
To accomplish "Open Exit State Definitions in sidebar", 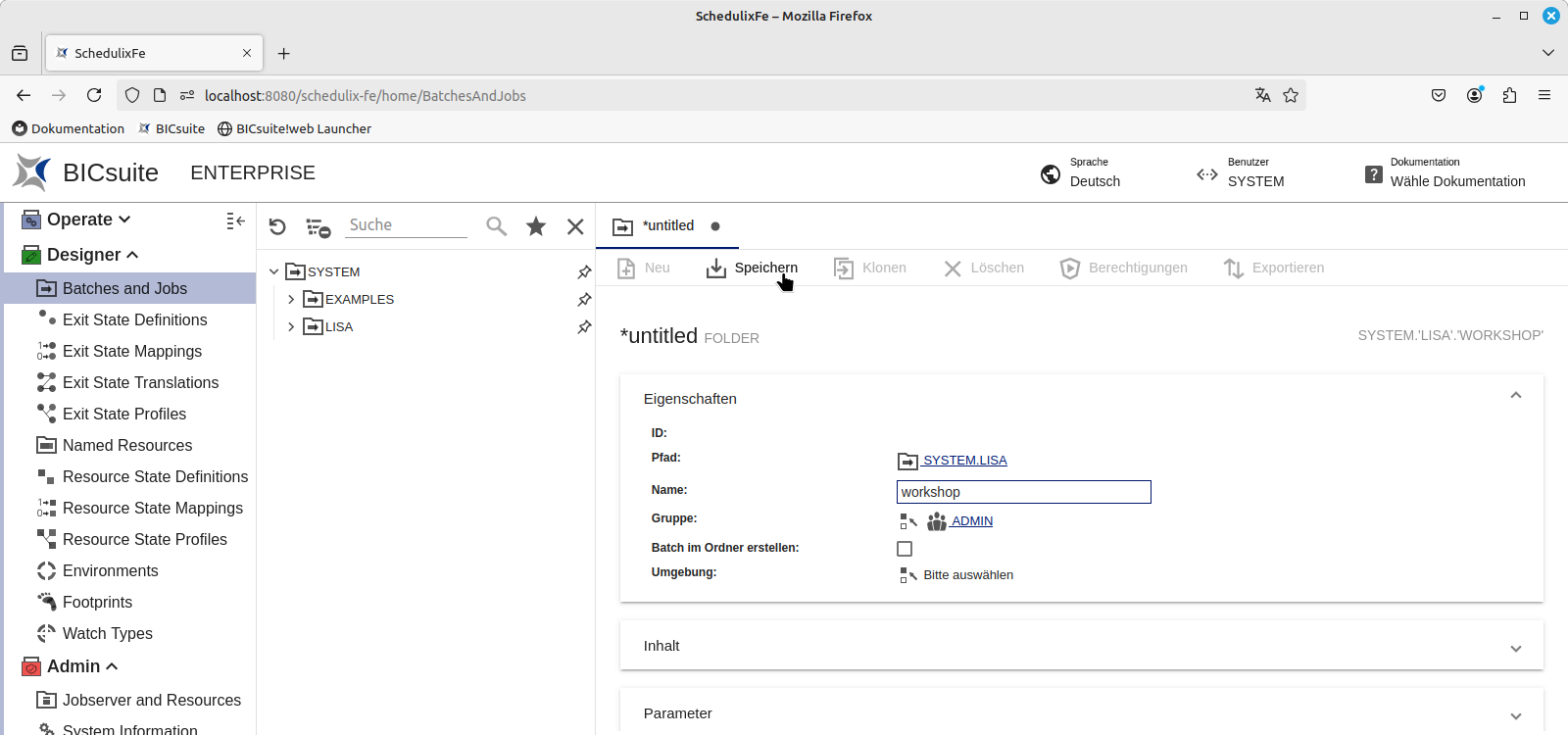I will (x=134, y=319).
